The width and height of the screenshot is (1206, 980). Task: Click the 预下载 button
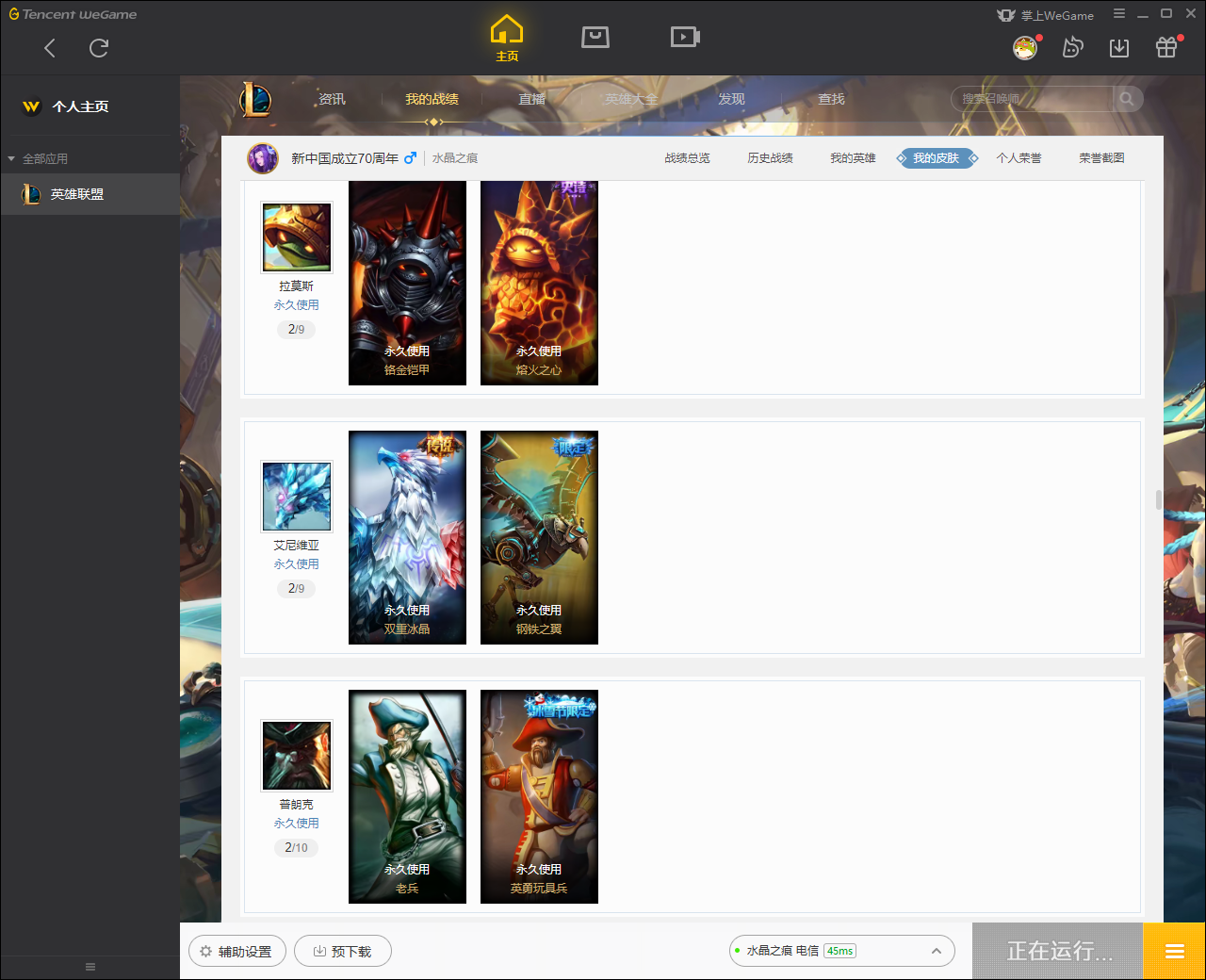point(343,952)
